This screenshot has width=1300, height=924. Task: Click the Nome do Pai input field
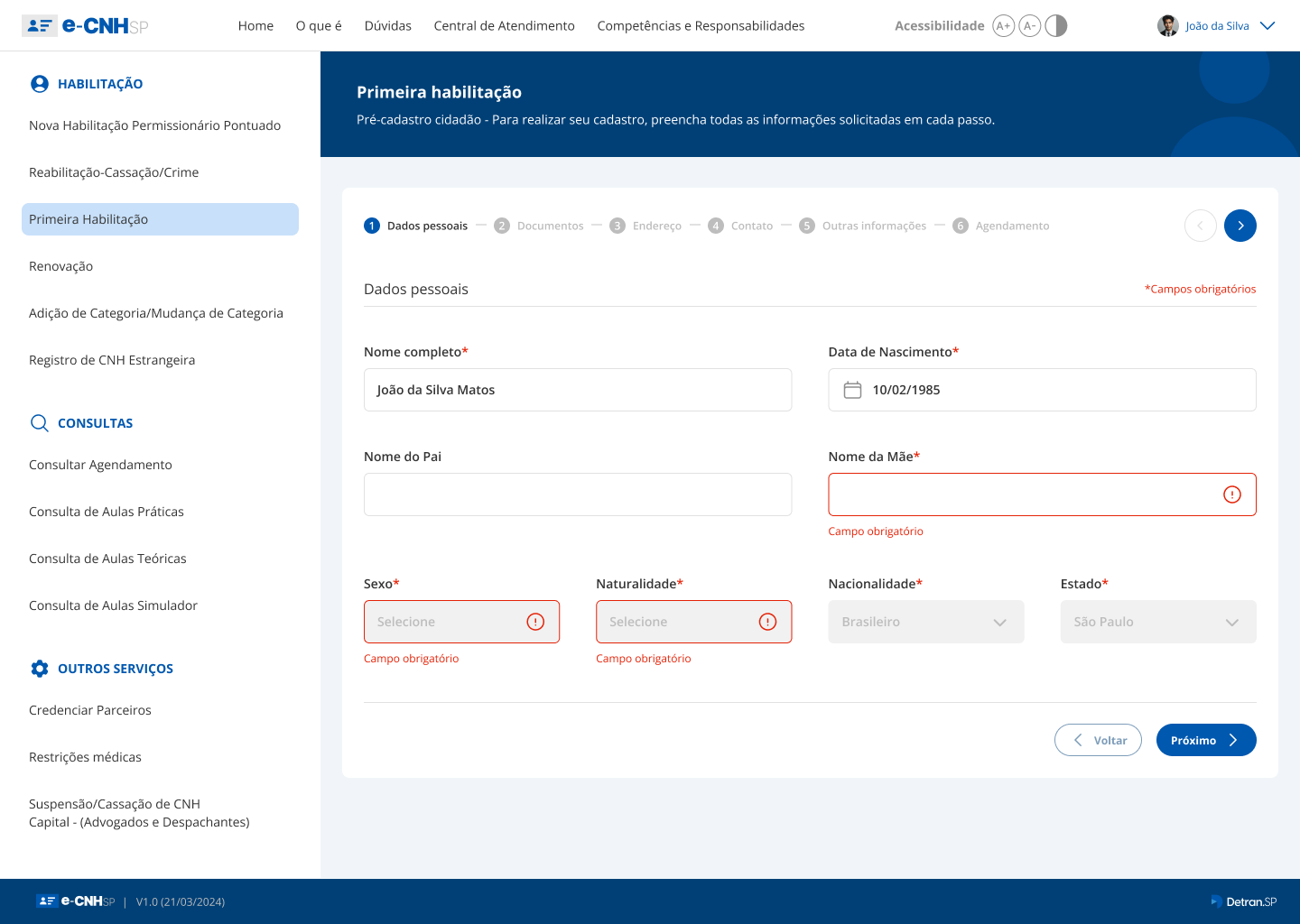(578, 494)
